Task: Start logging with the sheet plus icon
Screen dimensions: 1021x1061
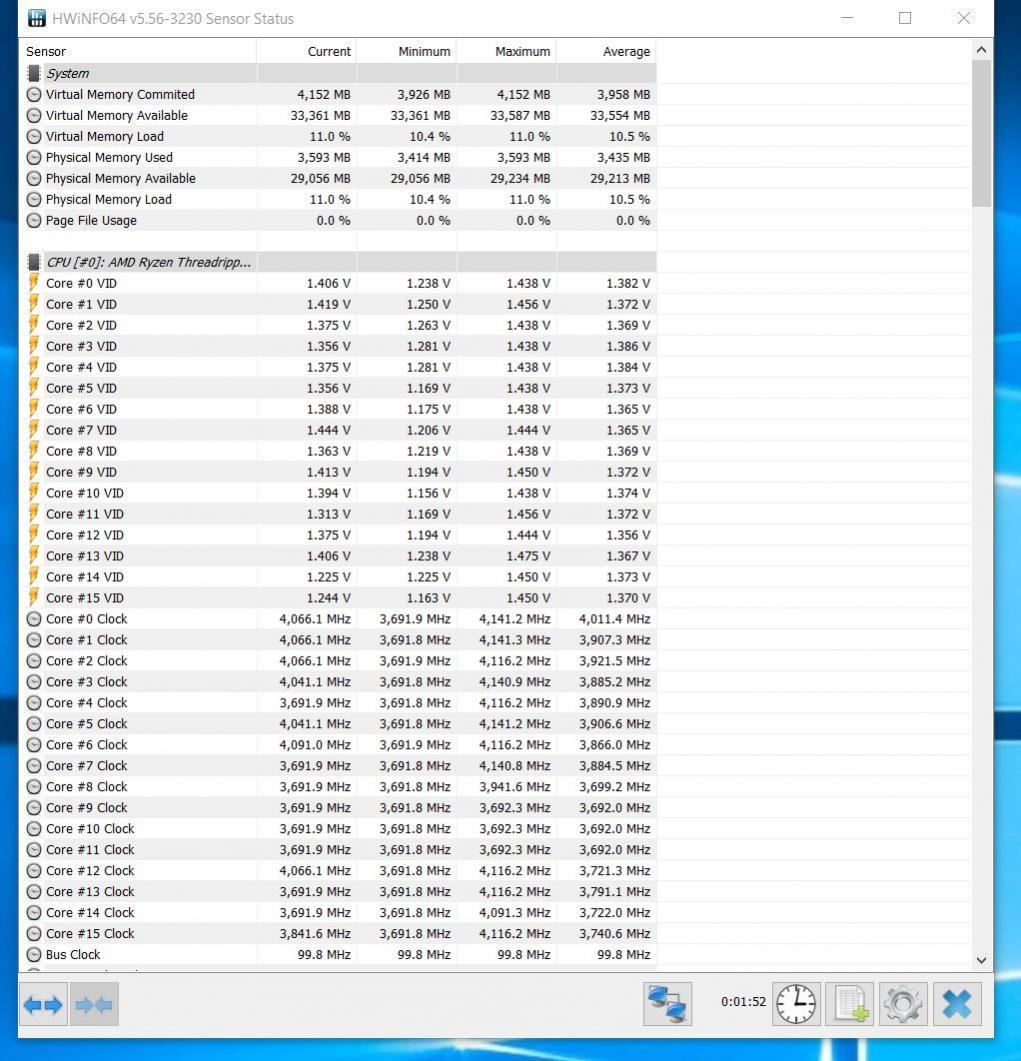Action: tap(850, 1003)
